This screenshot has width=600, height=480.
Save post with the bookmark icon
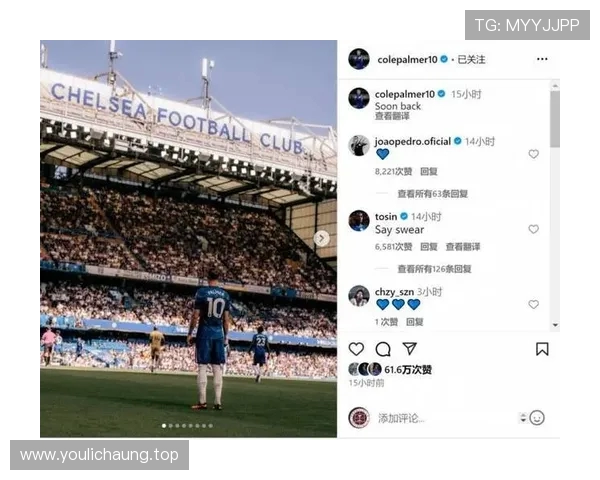(542, 349)
